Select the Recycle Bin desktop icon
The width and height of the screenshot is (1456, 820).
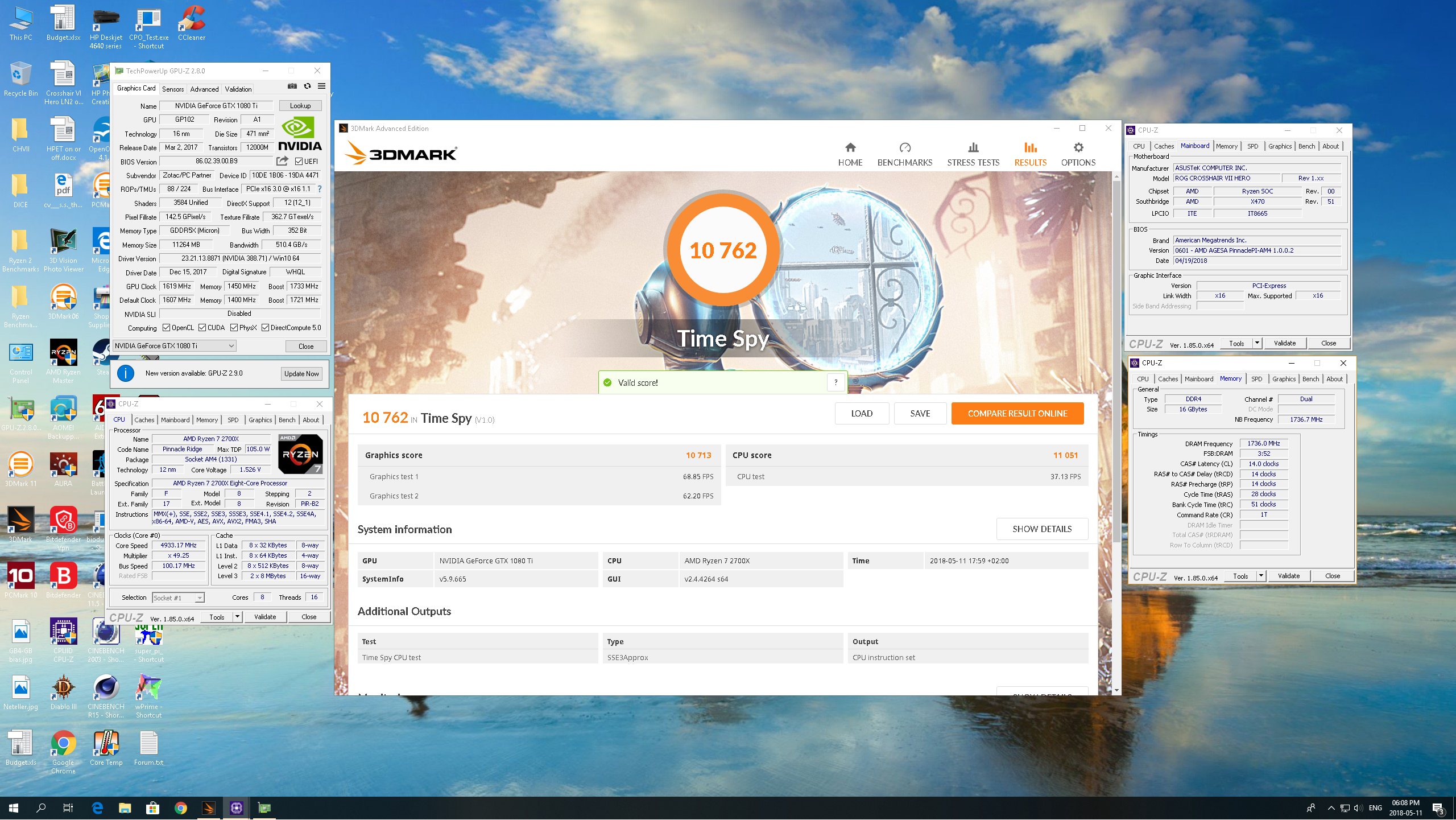(x=20, y=80)
